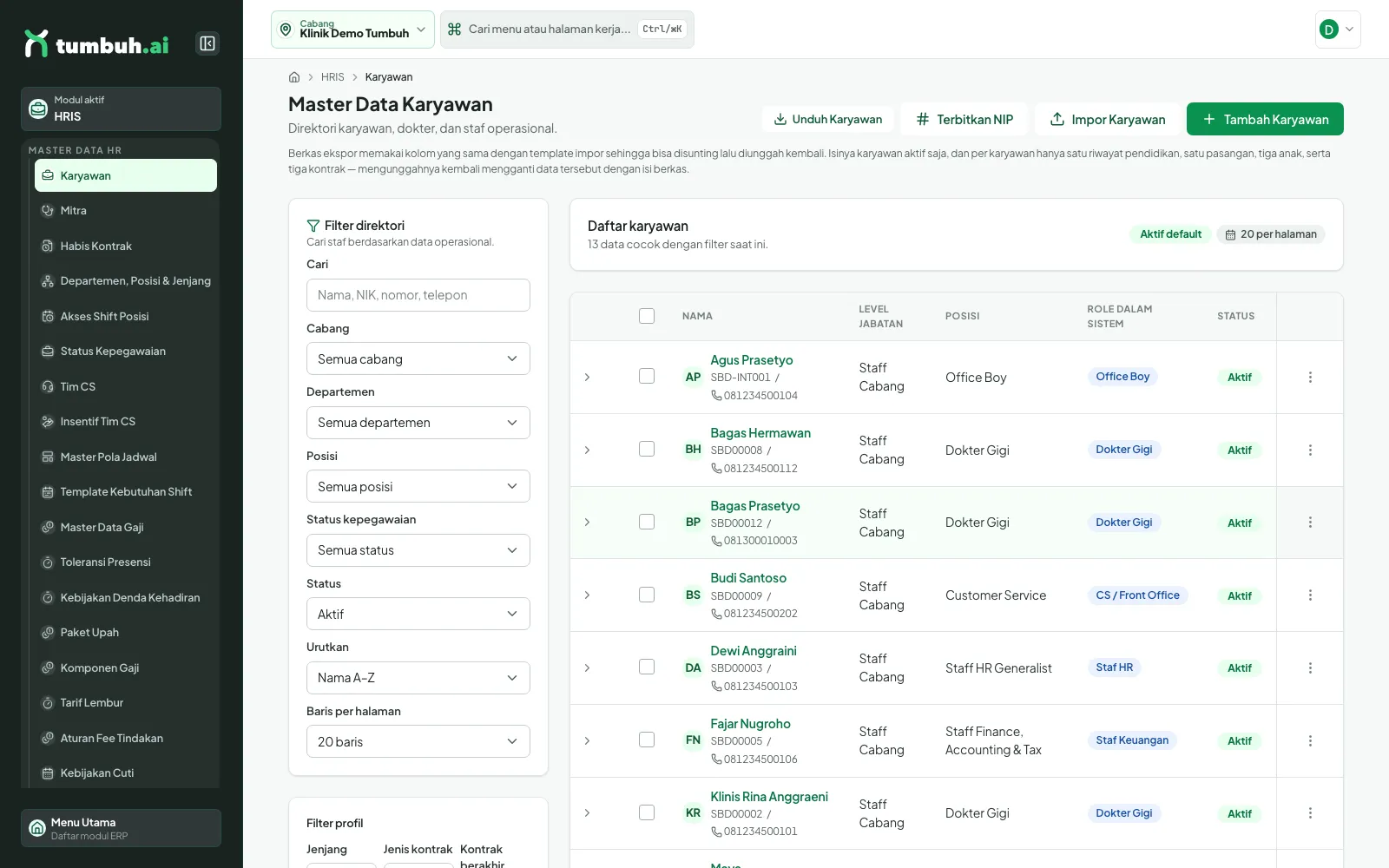Open the Status kepegawaian dropdown
Screen dimensions: 1389x868
coord(418,550)
